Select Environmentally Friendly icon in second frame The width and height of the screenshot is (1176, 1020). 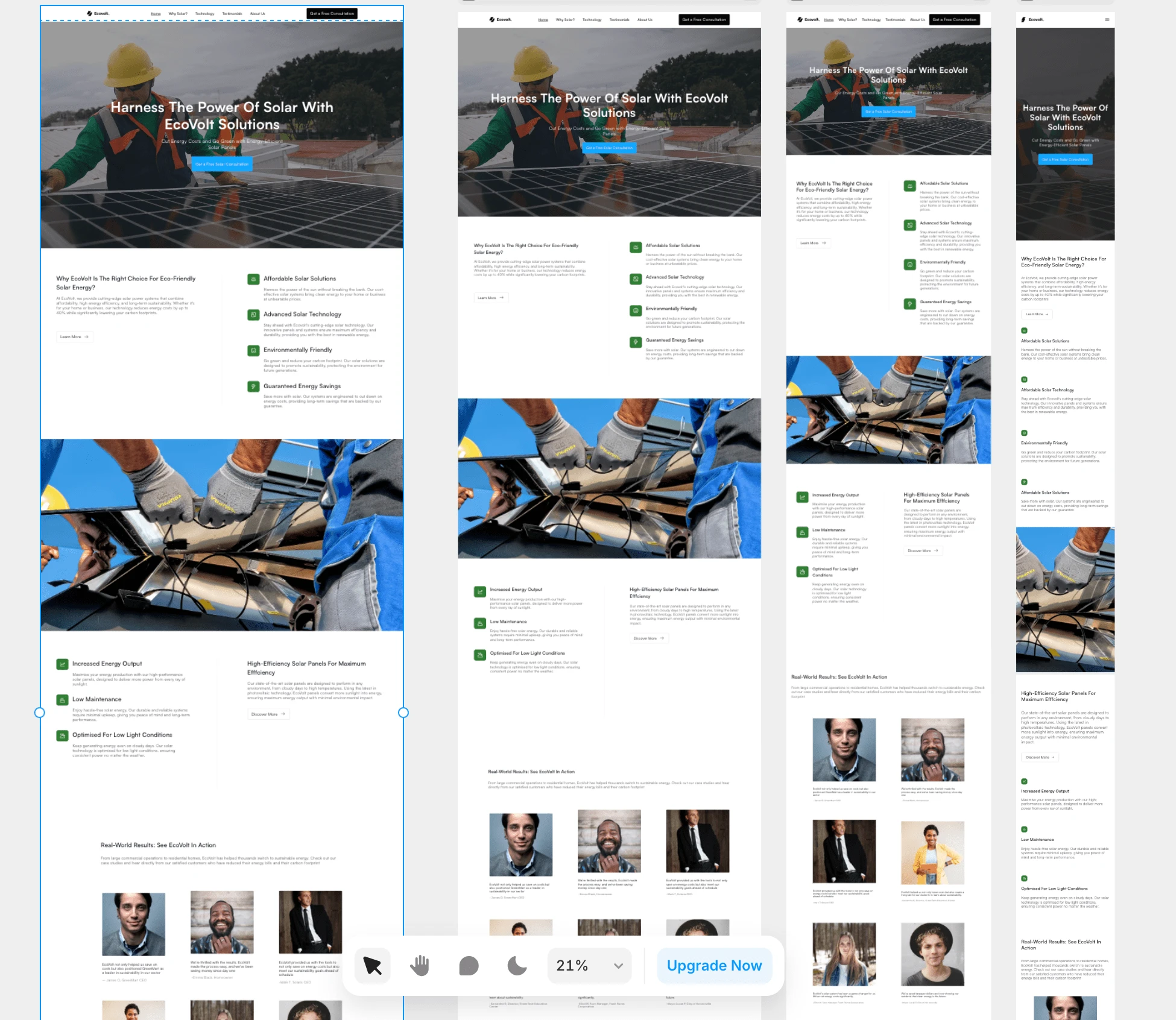635,310
